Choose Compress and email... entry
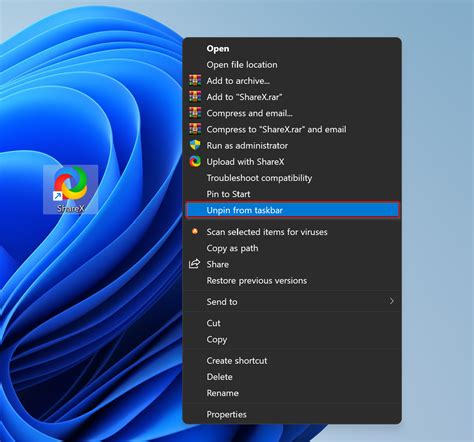 coord(292,113)
